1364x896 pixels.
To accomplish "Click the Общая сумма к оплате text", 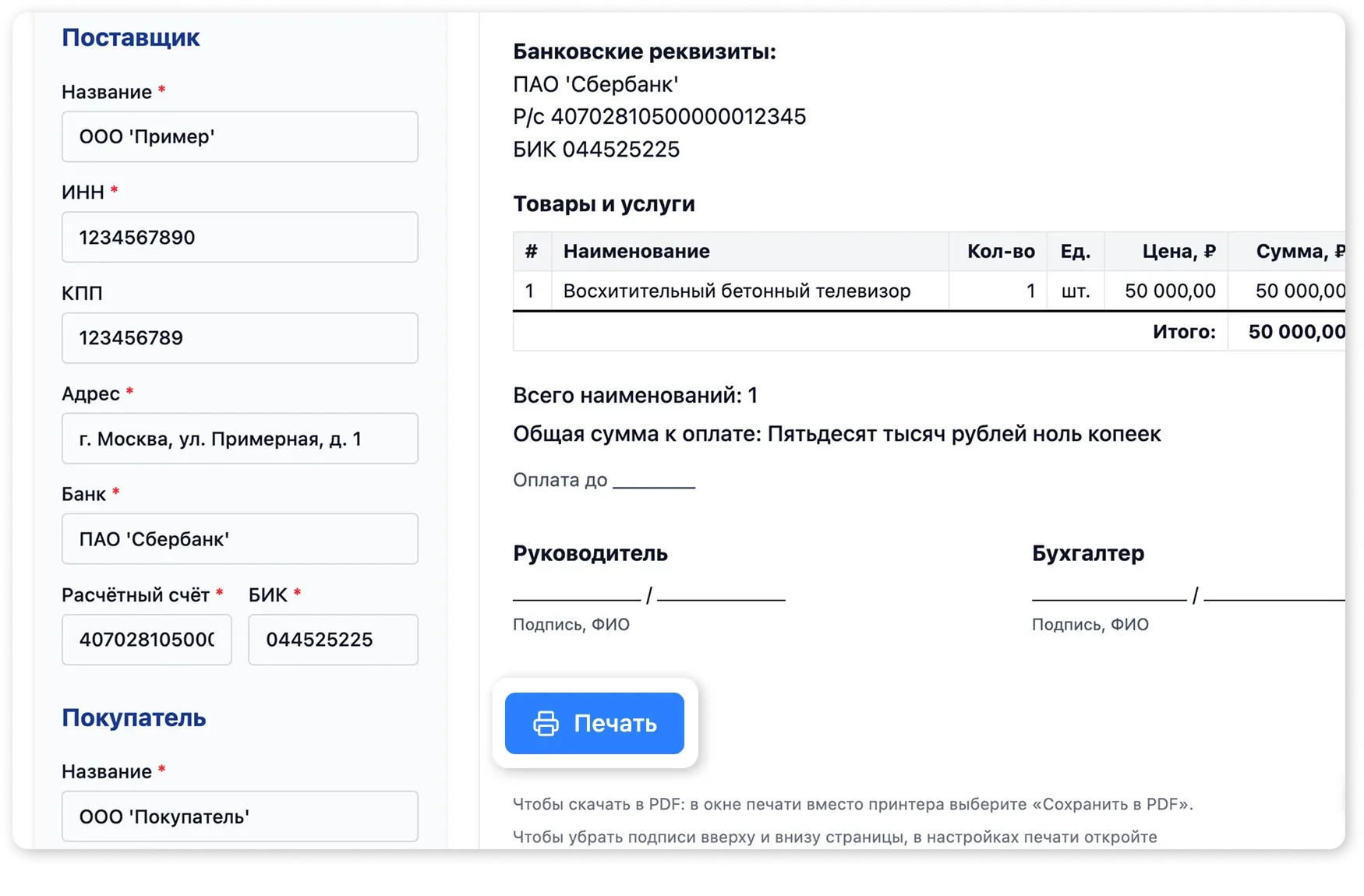I will pos(836,434).
